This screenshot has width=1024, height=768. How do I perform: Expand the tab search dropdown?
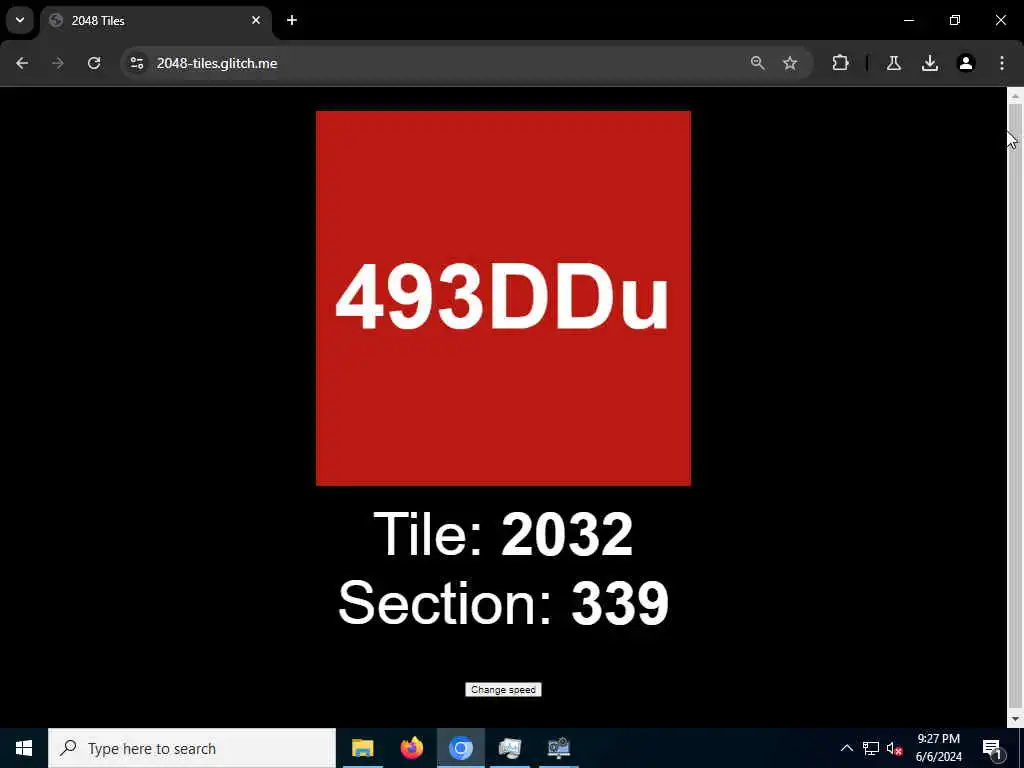tap(20, 20)
